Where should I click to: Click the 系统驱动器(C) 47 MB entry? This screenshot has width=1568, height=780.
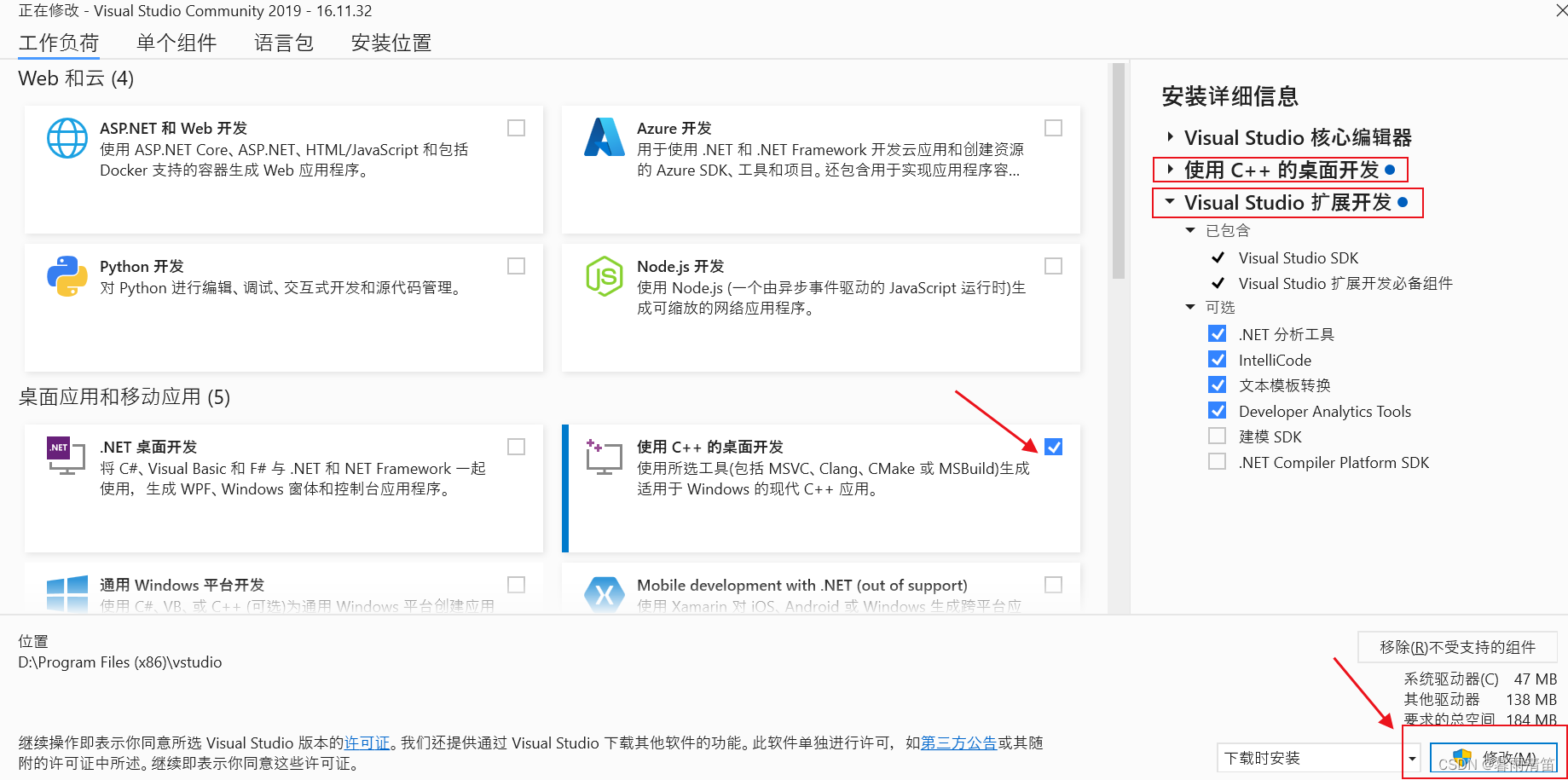[1480, 679]
